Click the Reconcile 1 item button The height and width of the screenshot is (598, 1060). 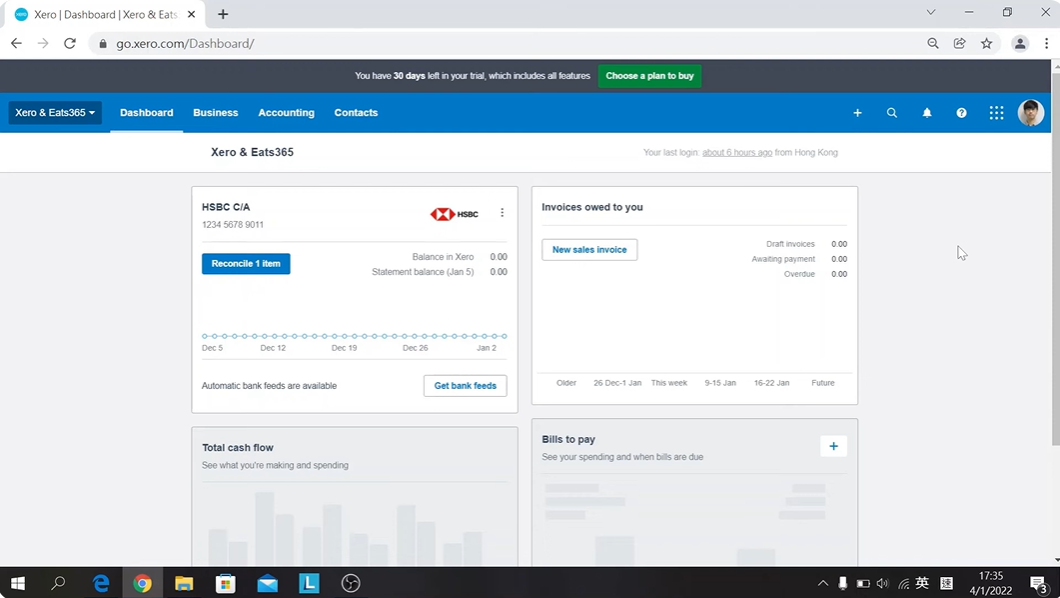[x=246, y=264]
